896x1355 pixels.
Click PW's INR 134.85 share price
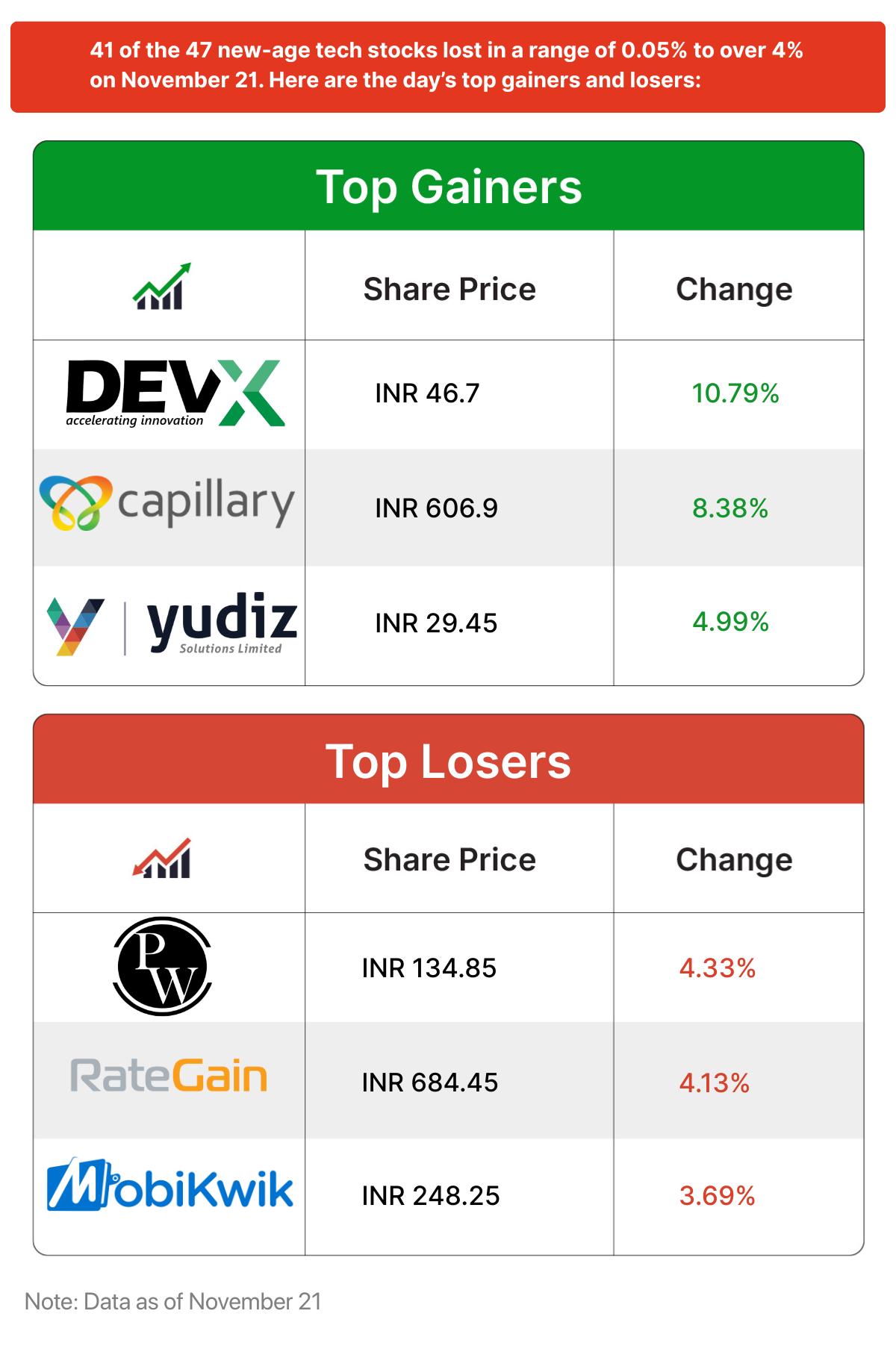point(429,968)
